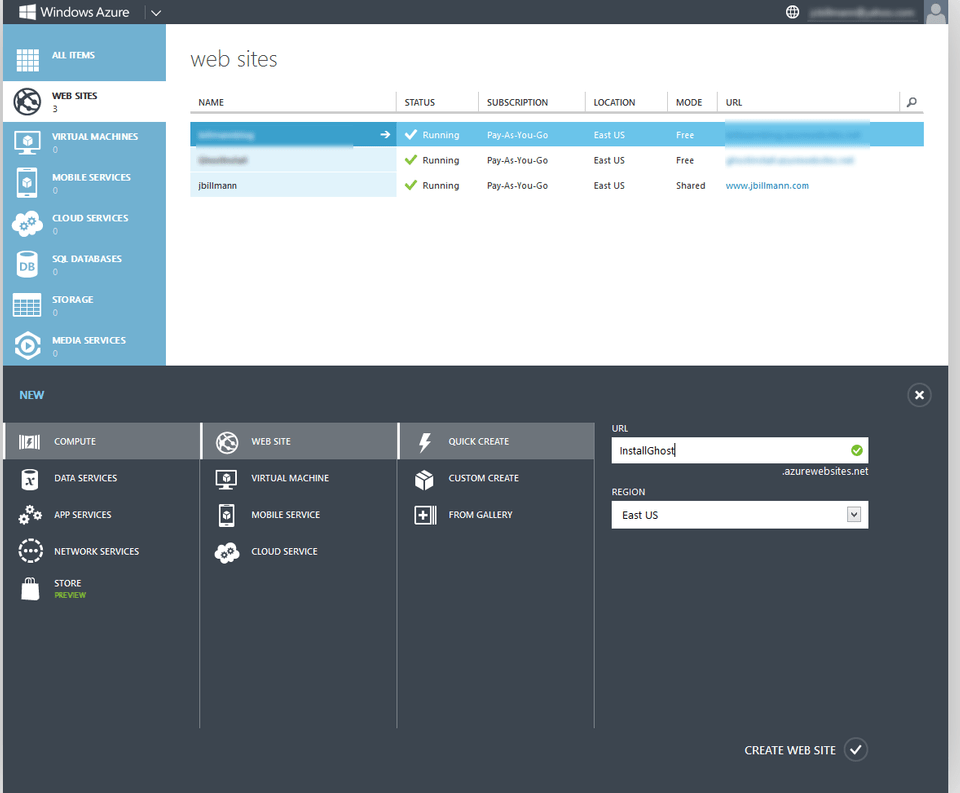
Task: Click the From Gallery plus icon
Action: tap(425, 515)
